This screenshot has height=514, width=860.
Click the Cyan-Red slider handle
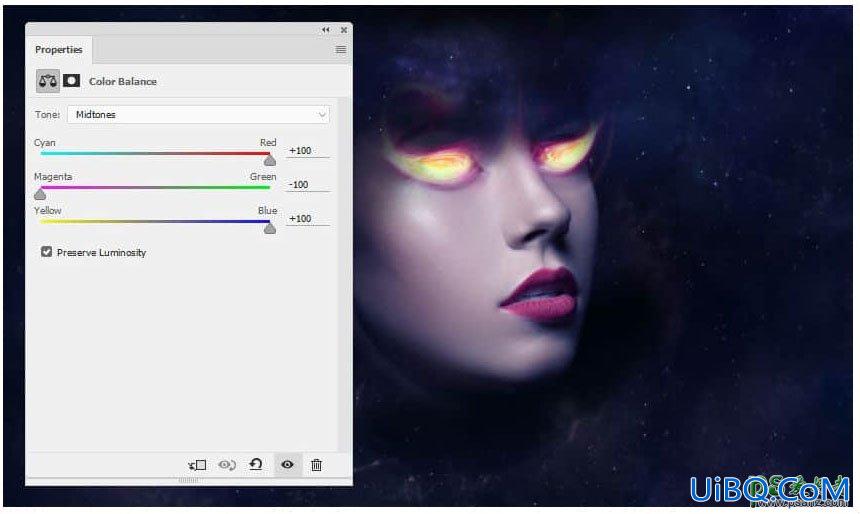coord(269,160)
